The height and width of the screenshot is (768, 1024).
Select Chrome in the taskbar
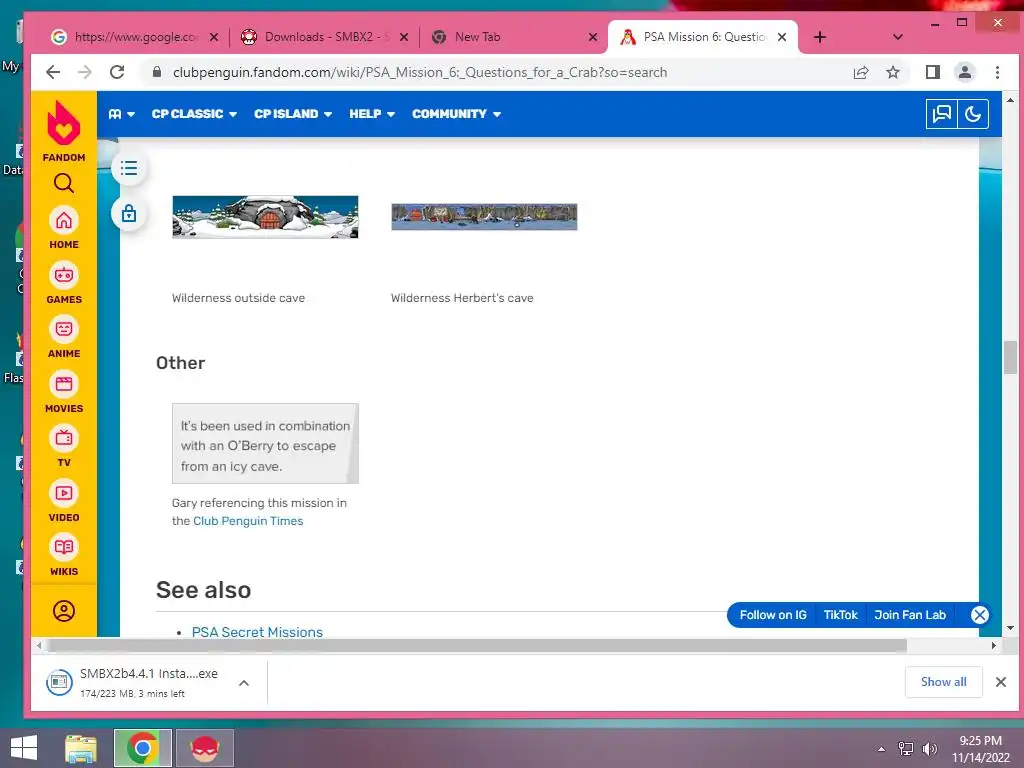142,748
